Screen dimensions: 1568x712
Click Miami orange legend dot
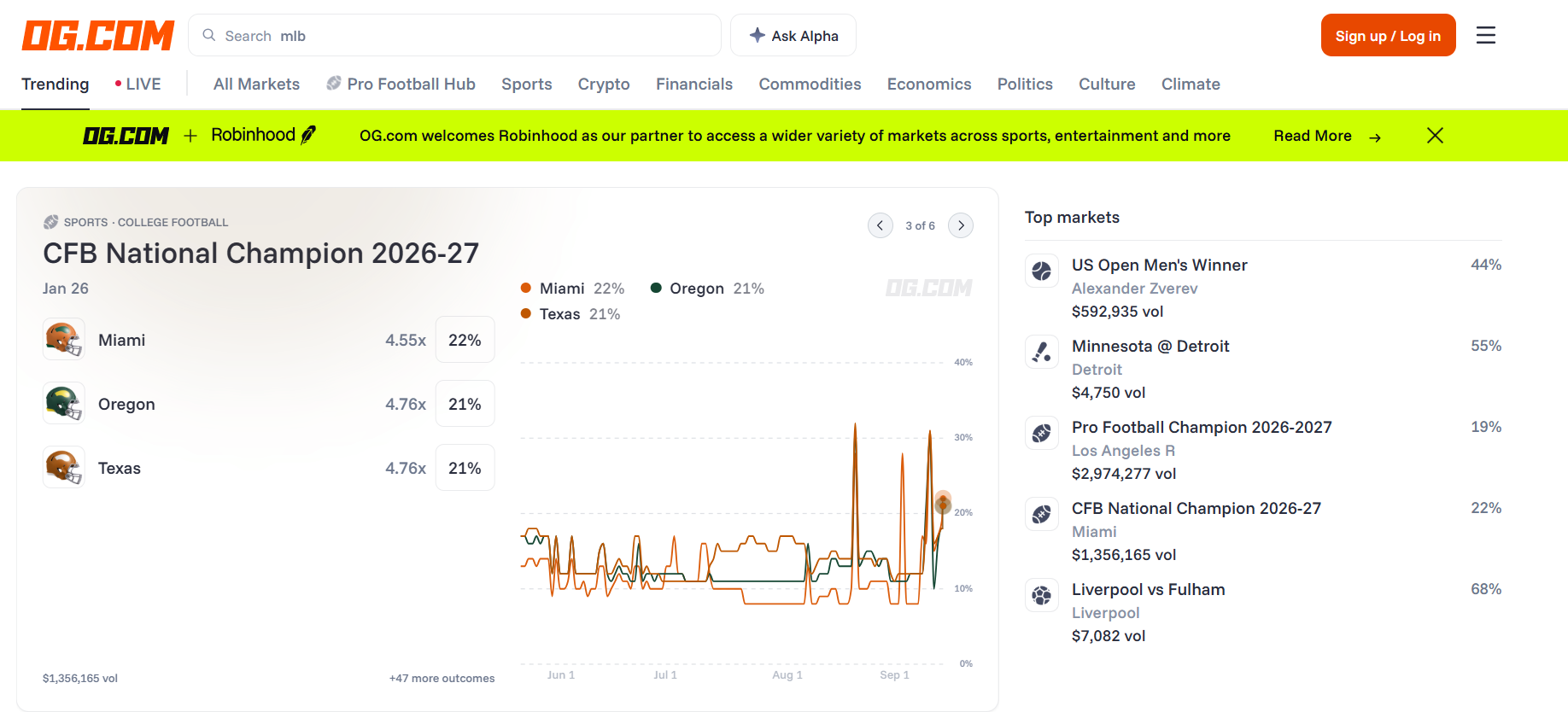point(526,288)
